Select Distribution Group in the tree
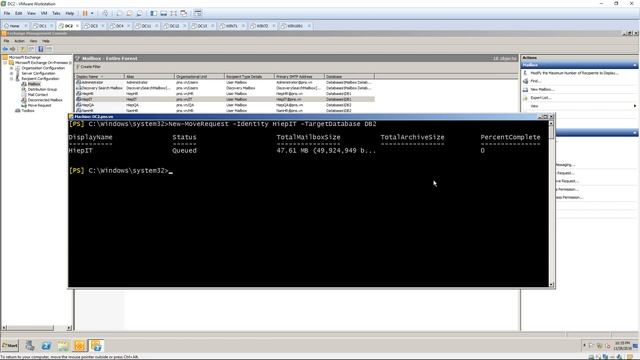The width and height of the screenshot is (640, 360). (42, 89)
